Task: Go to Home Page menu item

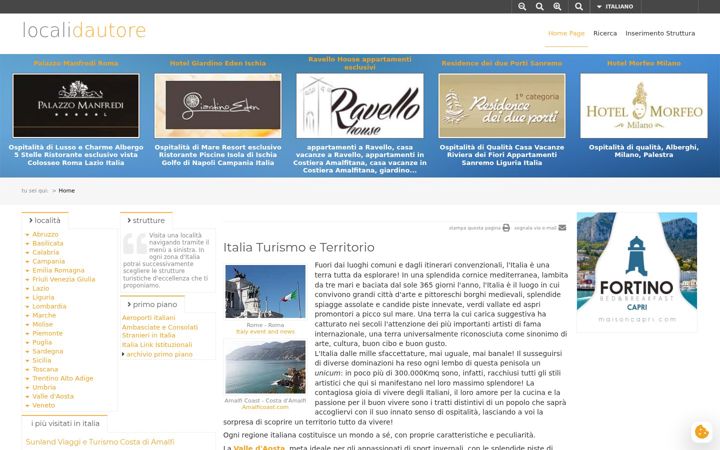Action: pyautogui.click(x=566, y=33)
